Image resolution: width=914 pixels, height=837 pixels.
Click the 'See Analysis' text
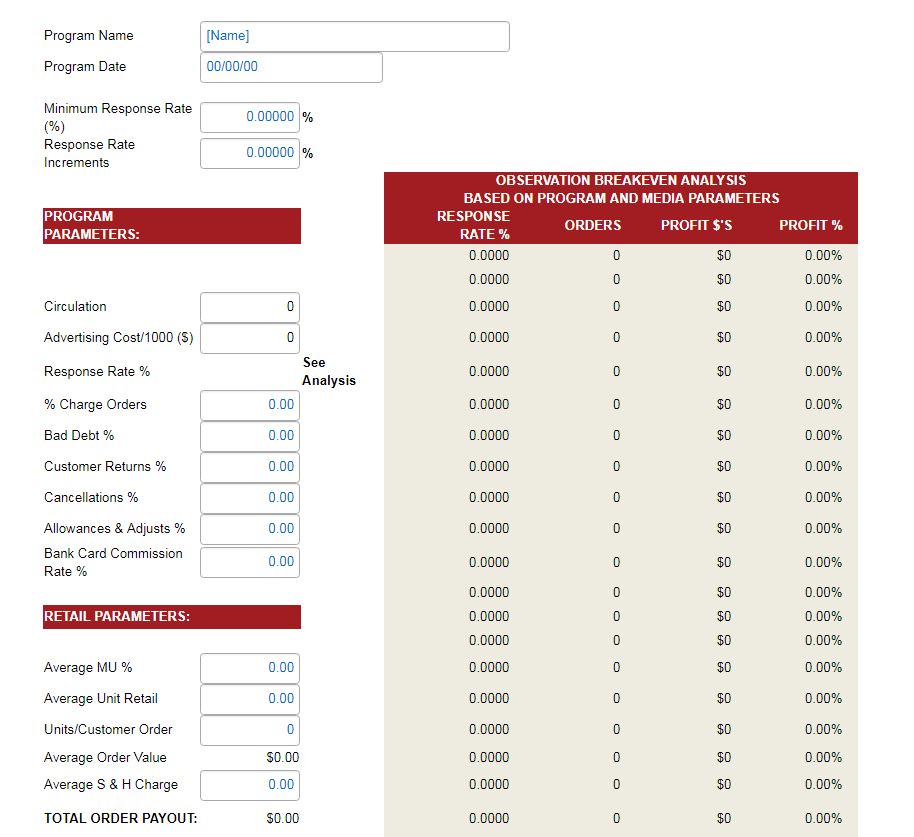329,371
